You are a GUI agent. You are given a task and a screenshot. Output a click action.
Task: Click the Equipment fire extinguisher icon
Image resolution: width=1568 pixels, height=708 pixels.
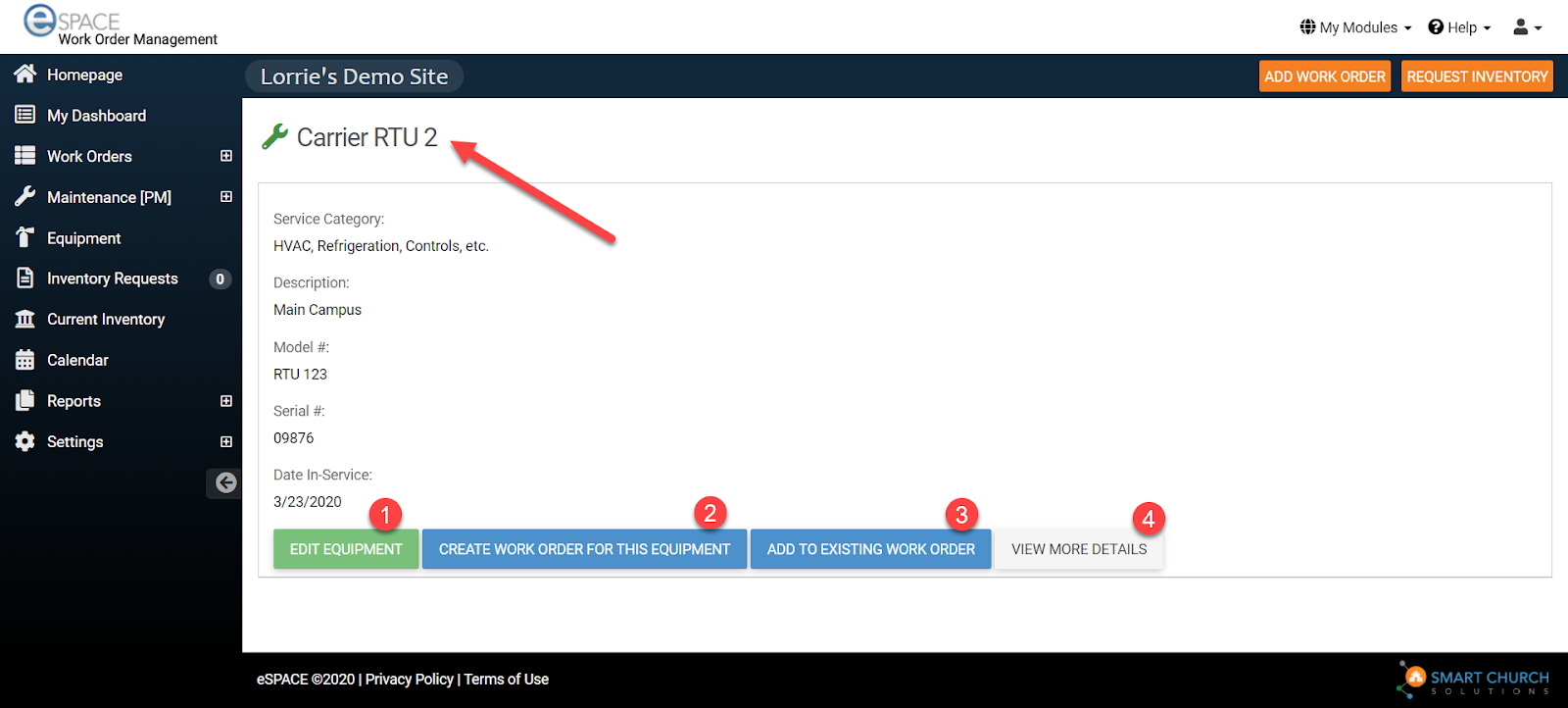click(25, 237)
